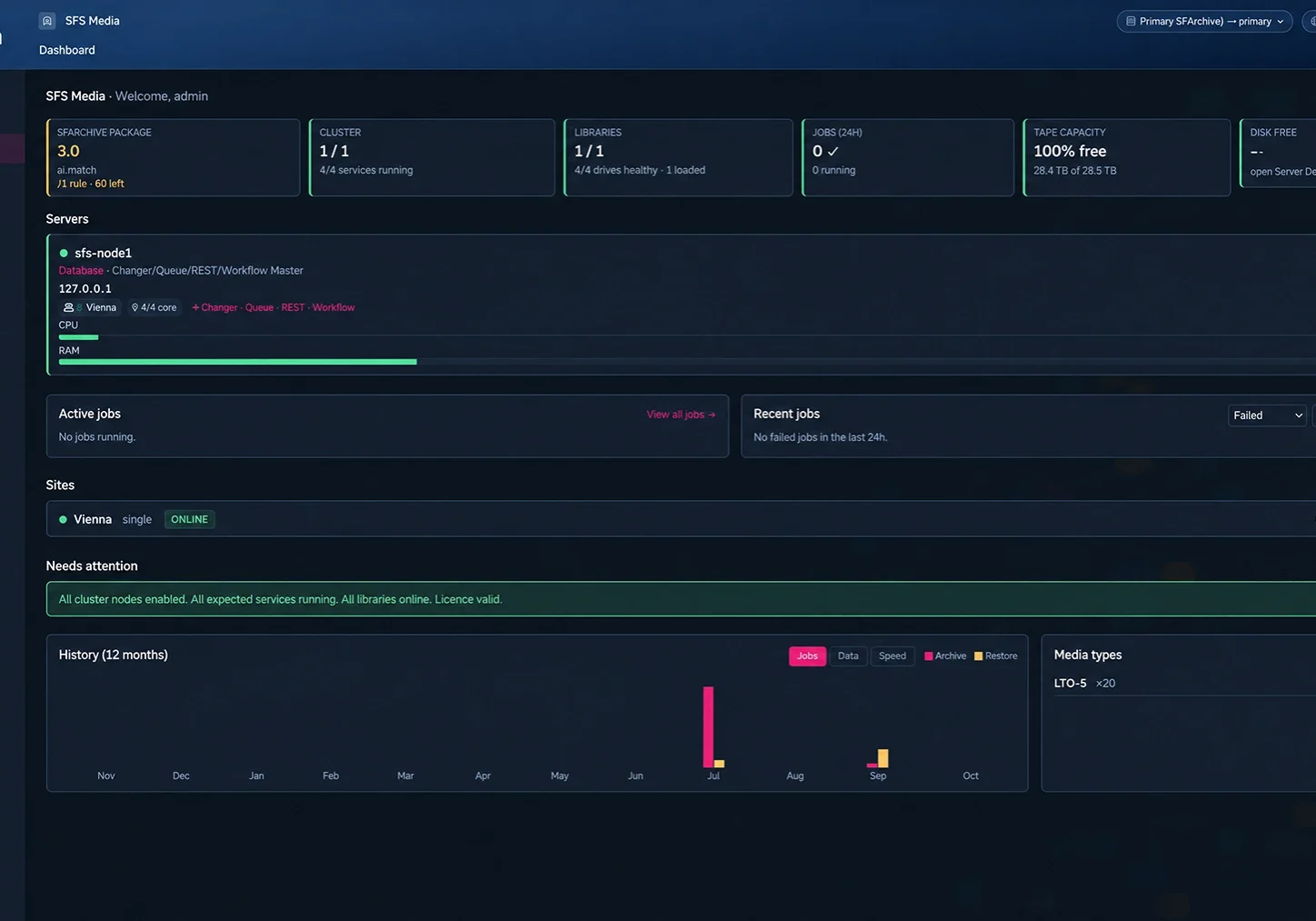The height and width of the screenshot is (921, 1316).
Task: Click the pin icon in 4/4 core chip
Action: tap(135, 307)
